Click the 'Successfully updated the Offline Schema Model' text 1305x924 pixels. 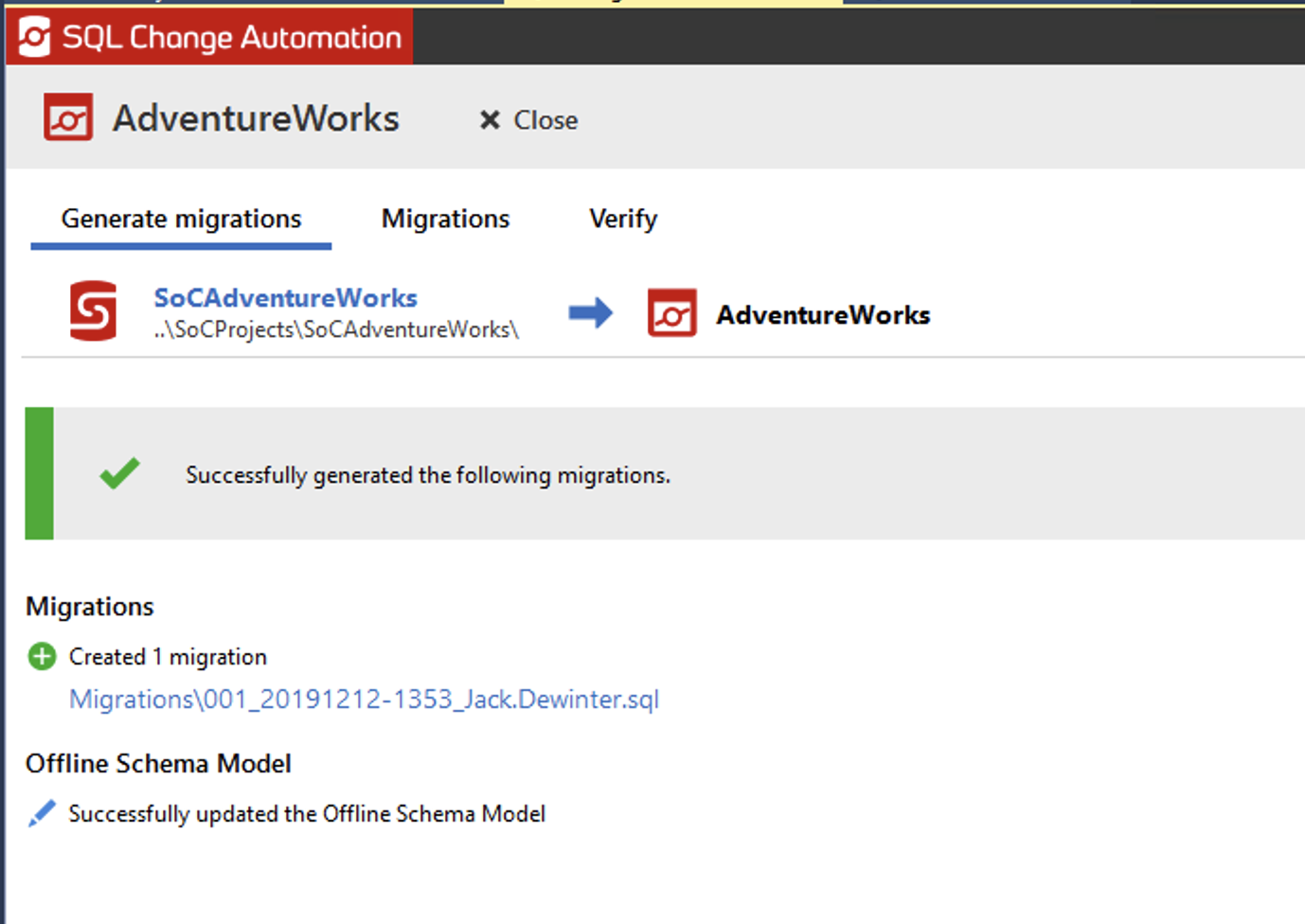(x=307, y=814)
